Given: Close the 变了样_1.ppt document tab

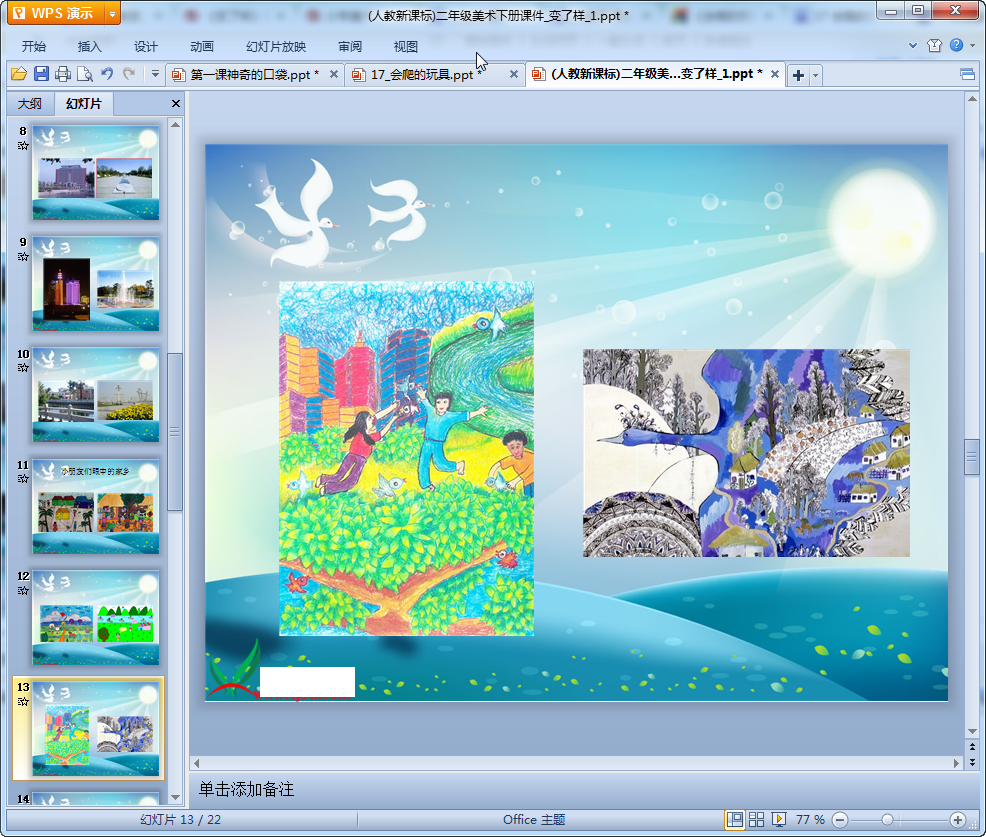Looking at the screenshot, I should click(775, 74).
